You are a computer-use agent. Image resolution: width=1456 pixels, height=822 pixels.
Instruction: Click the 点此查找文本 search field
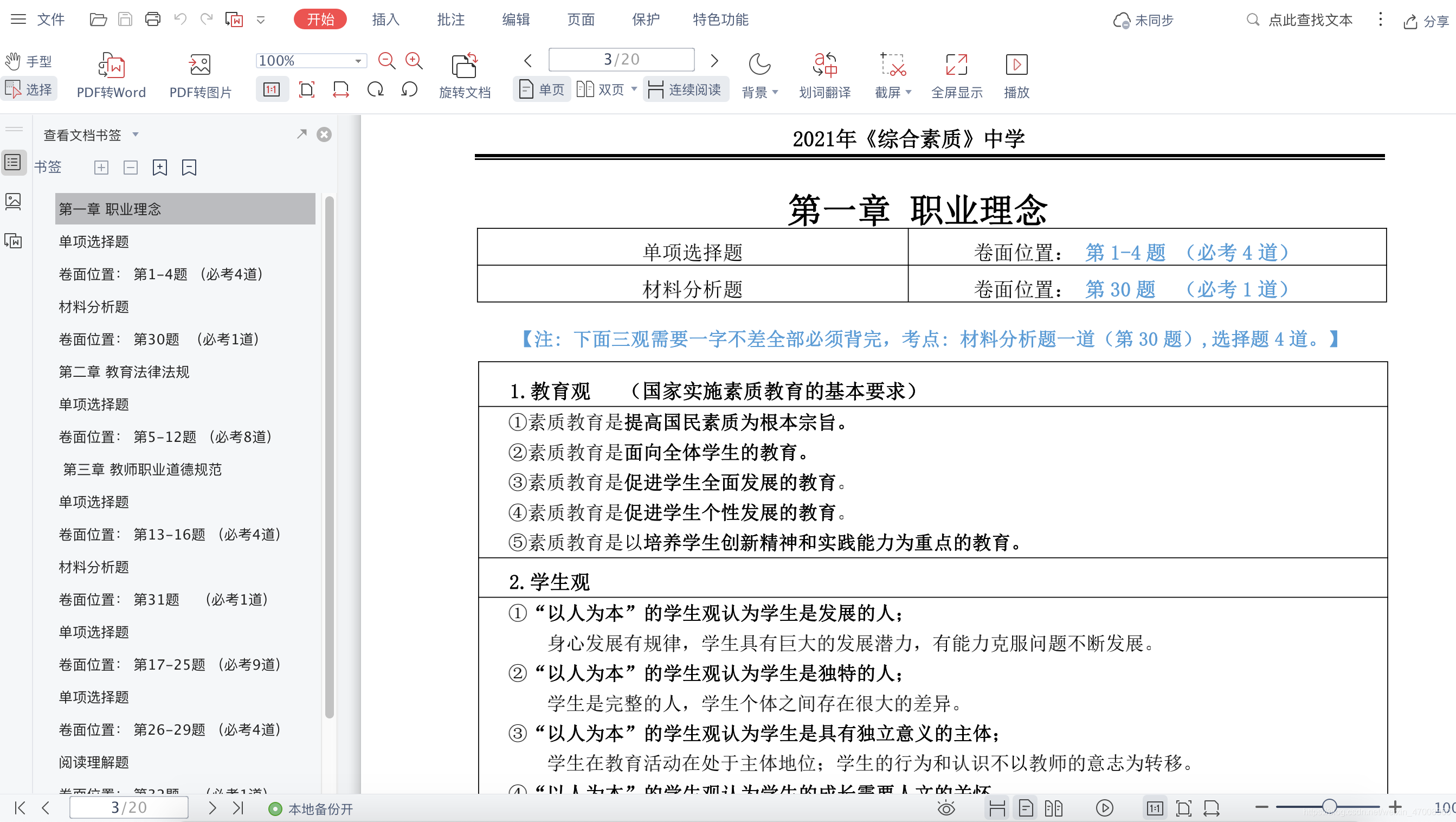click(1299, 21)
